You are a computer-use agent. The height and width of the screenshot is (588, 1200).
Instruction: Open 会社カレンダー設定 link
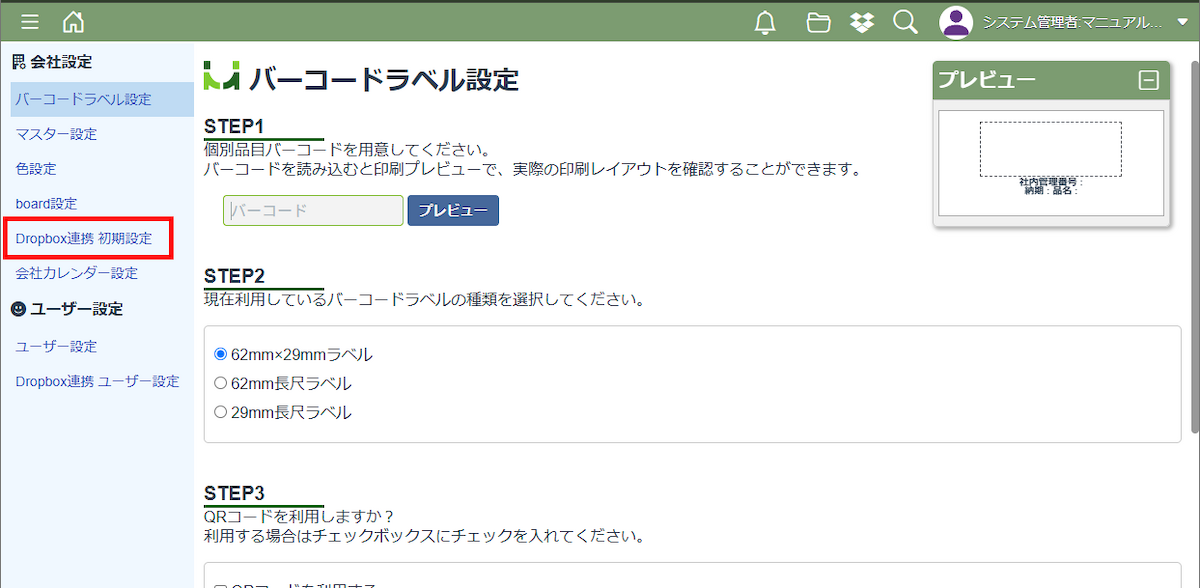(x=77, y=273)
